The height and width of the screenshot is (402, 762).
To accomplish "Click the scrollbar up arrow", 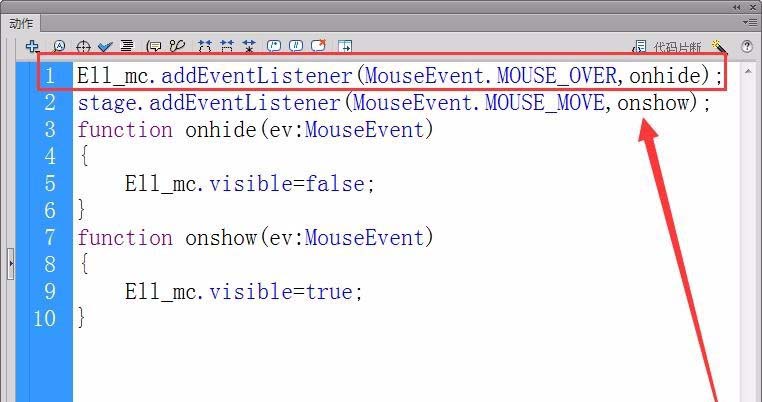I will pos(747,71).
